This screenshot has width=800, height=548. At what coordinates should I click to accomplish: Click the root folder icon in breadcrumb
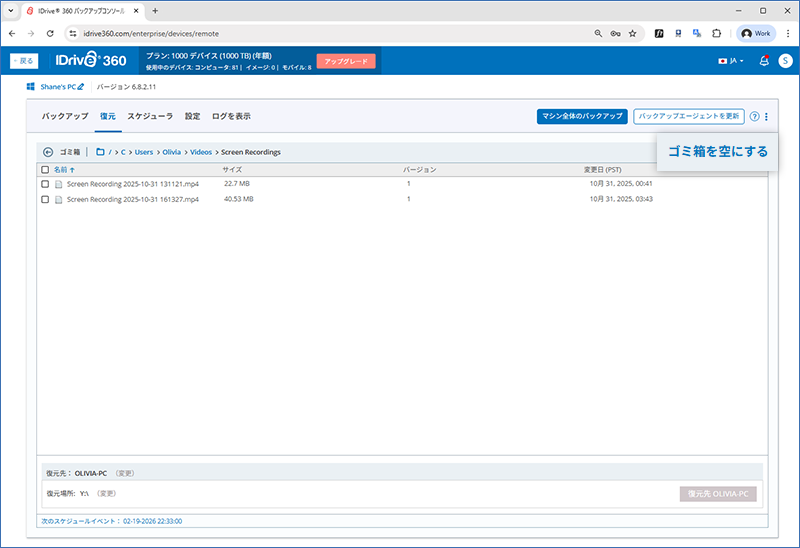tap(100, 152)
